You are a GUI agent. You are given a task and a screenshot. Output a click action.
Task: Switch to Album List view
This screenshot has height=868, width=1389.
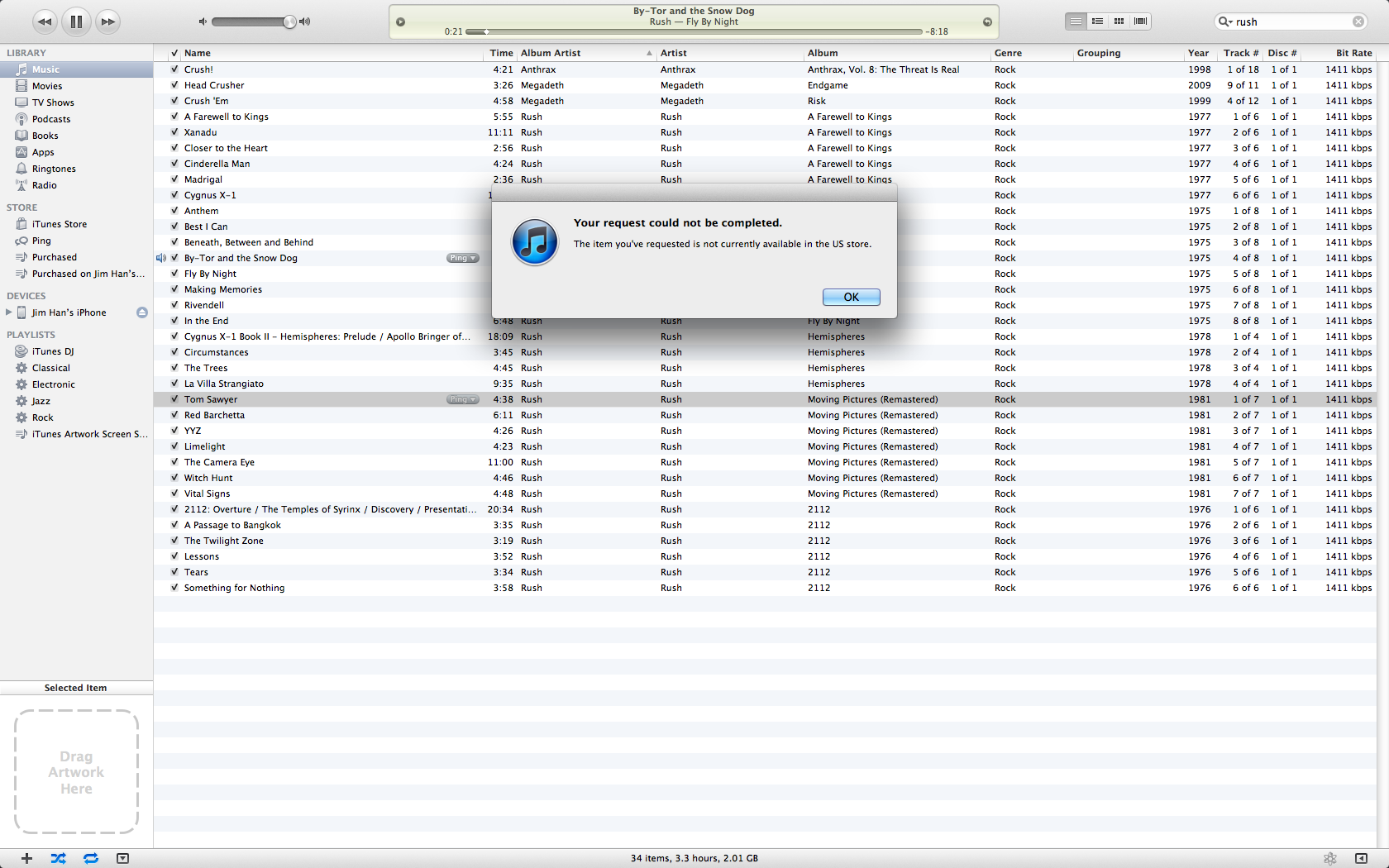click(1096, 21)
